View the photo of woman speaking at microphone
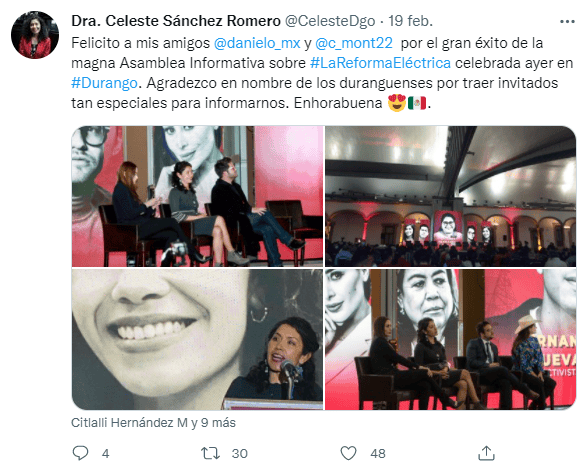The image size is (587, 475). [197, 339]
